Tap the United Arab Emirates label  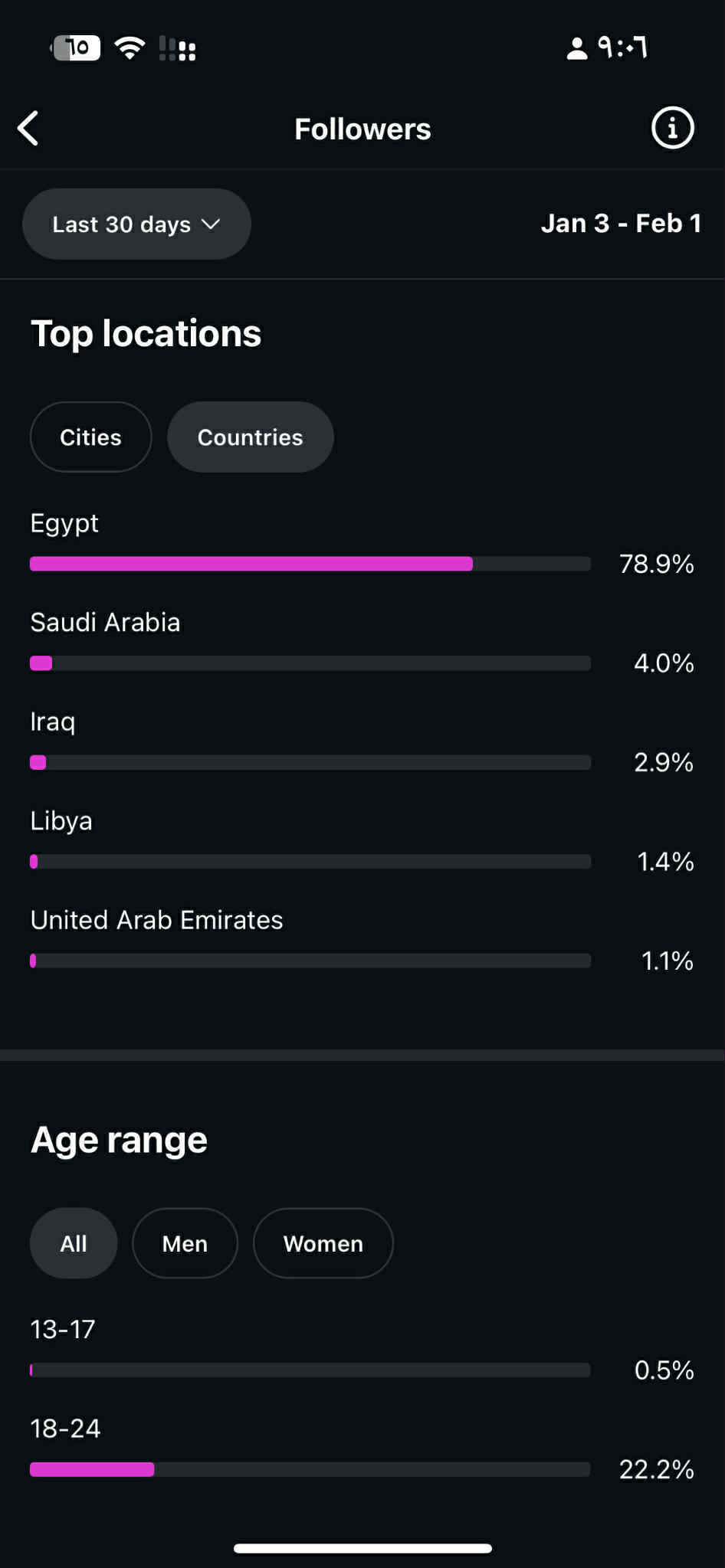pyautogui.click(x=156, y=920)
